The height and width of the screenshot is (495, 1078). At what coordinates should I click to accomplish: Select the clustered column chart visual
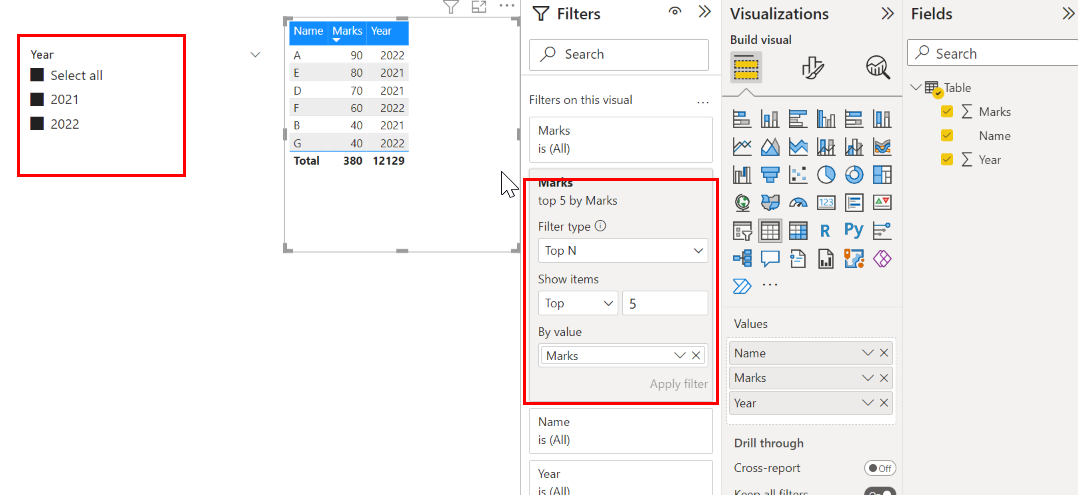click(x=826, y=119)
